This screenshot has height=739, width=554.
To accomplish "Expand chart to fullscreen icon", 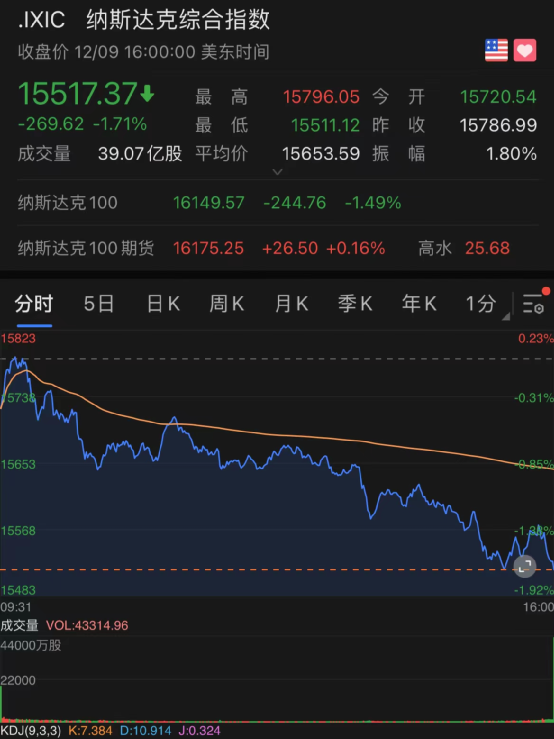I will (525, 566).
